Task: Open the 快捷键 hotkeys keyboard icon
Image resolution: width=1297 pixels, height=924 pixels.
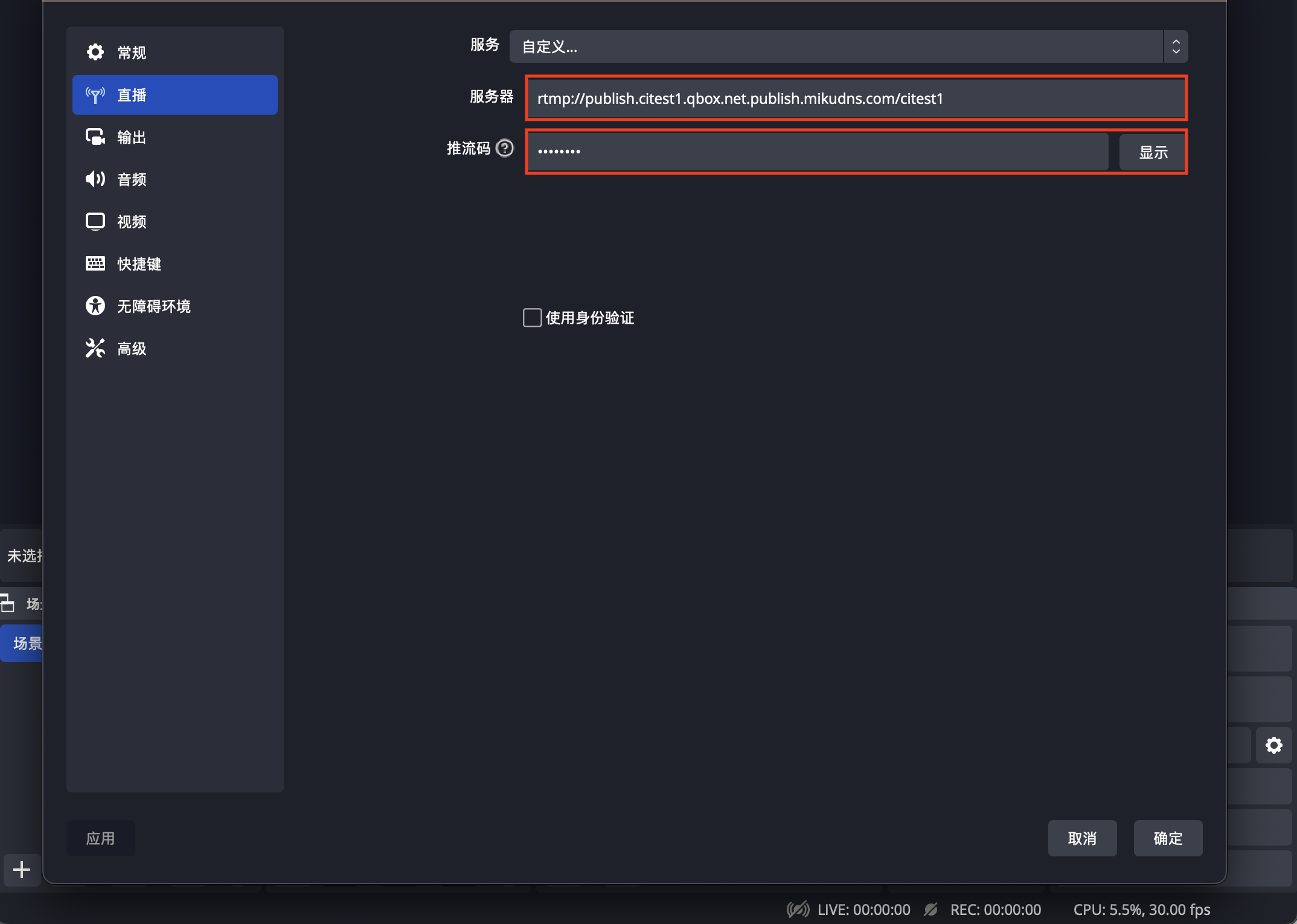Action: click(95, 263)
